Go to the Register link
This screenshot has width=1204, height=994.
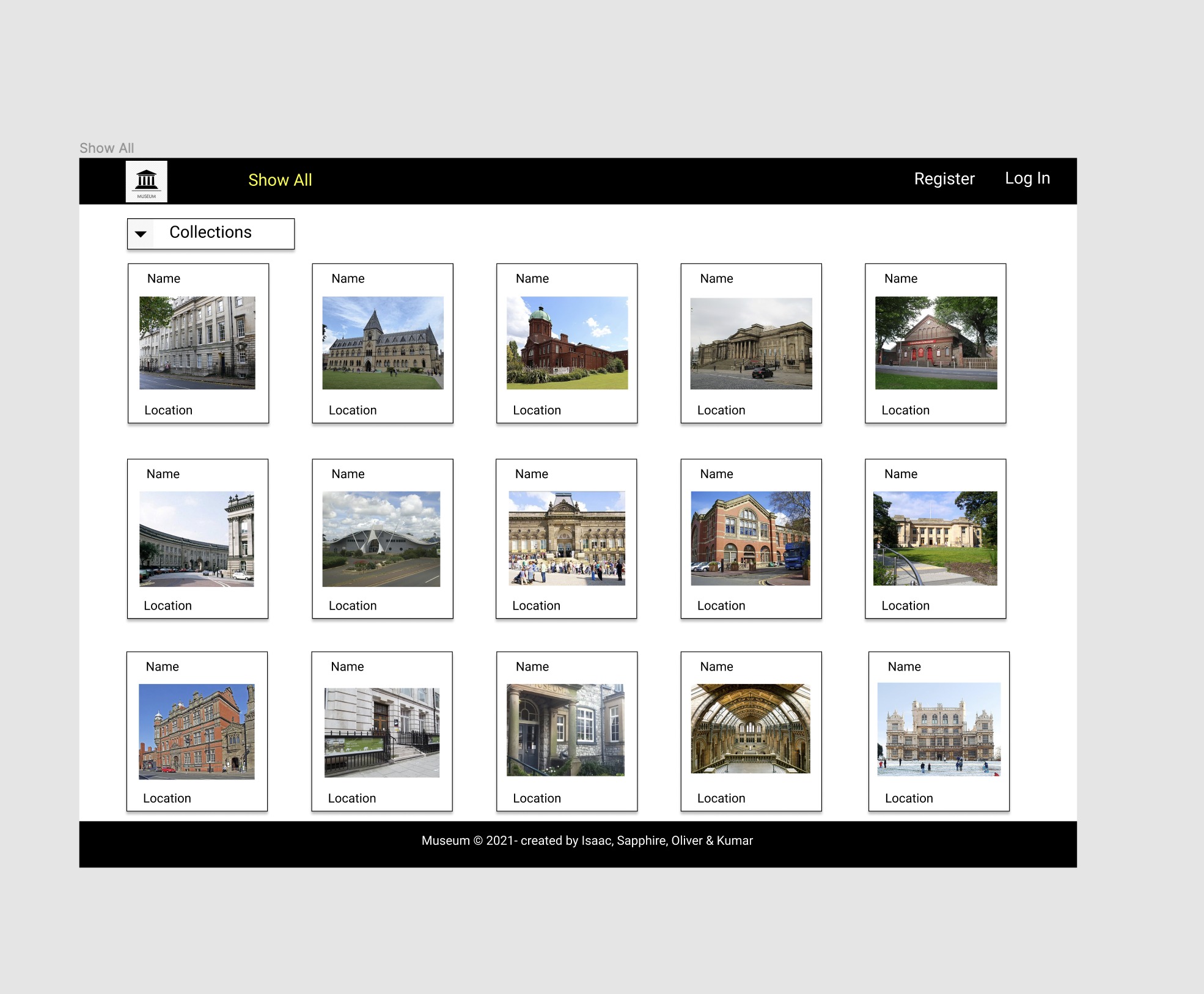tap(944, 179)
